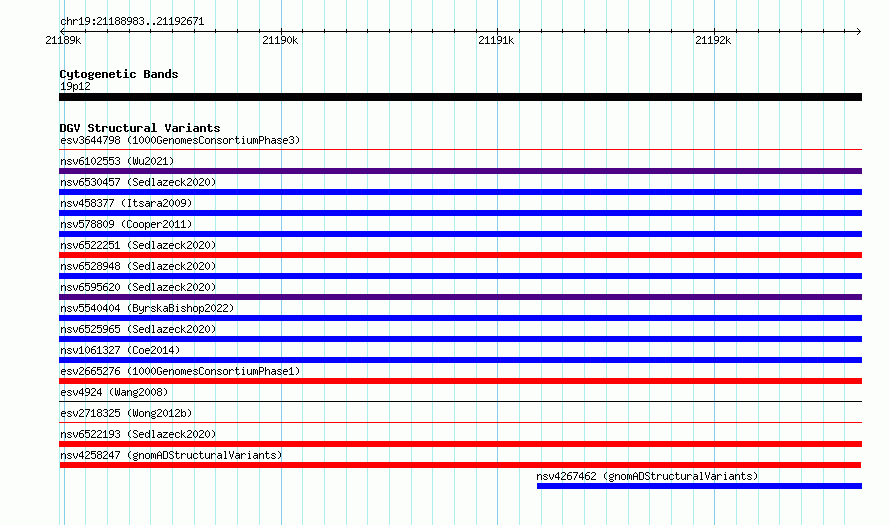Click the thin black esv4924 variant line
Image resolution: width=890 pixels, height=525 pixels.
coord(460,402)
